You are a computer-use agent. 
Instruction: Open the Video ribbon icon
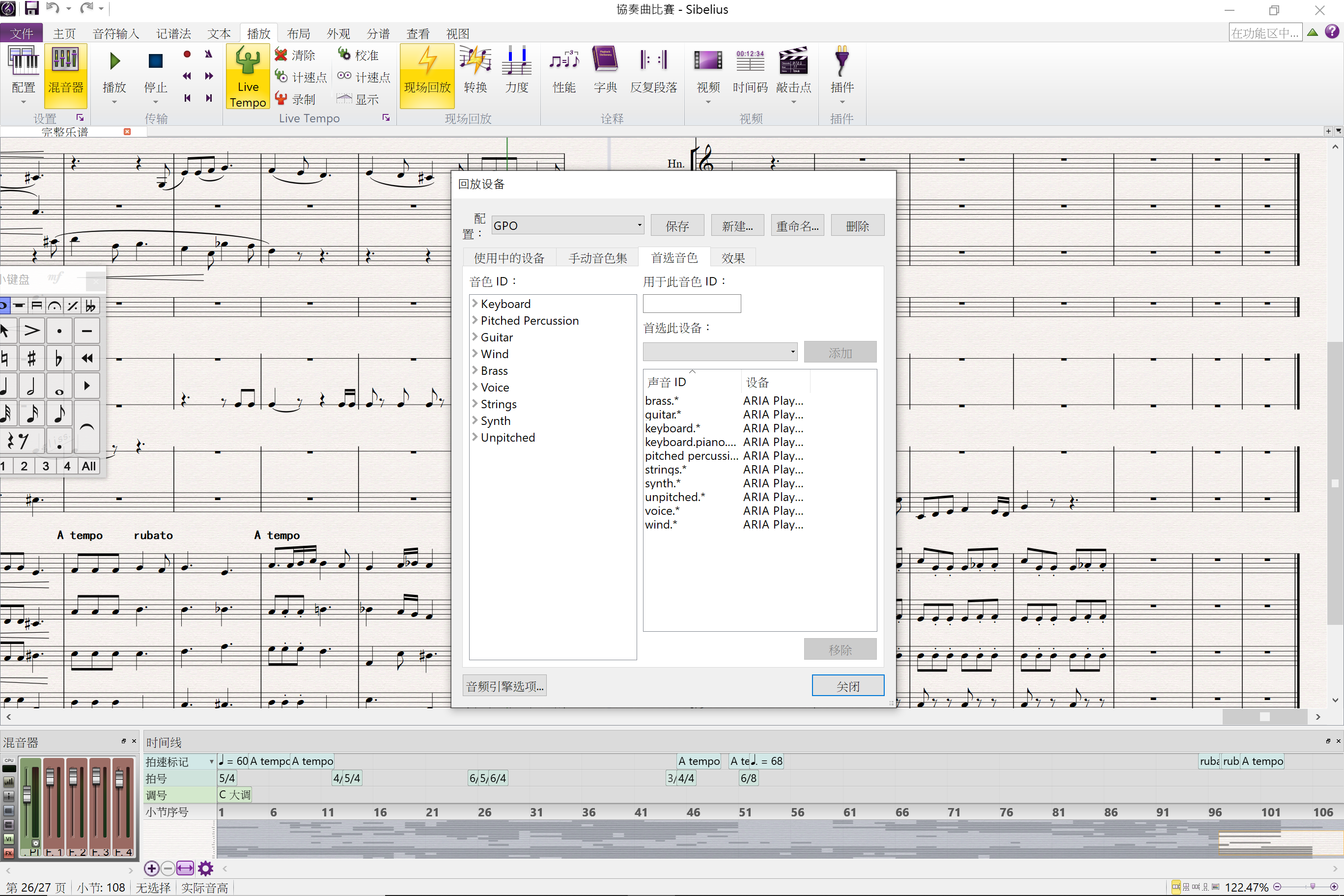pyautogui.click(x=707, y=61)
